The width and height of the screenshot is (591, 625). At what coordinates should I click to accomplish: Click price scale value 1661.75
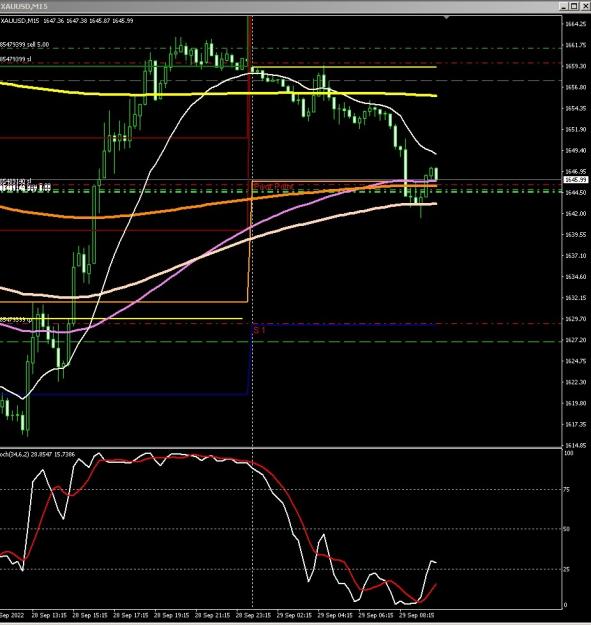[x=575, y=45]
